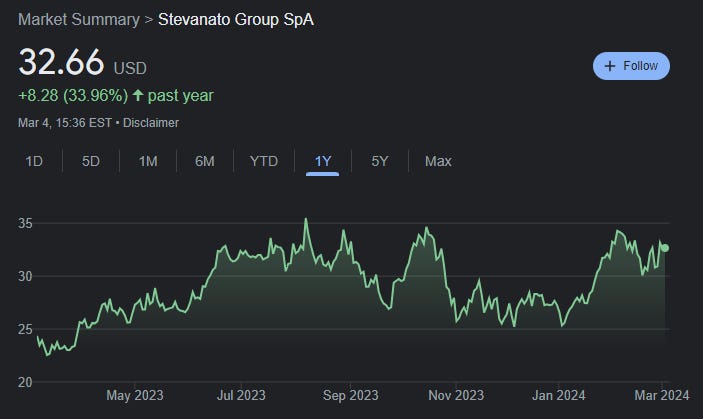Select the 6M time range tab
Screen dimensions: 703x419
[205, 161]
